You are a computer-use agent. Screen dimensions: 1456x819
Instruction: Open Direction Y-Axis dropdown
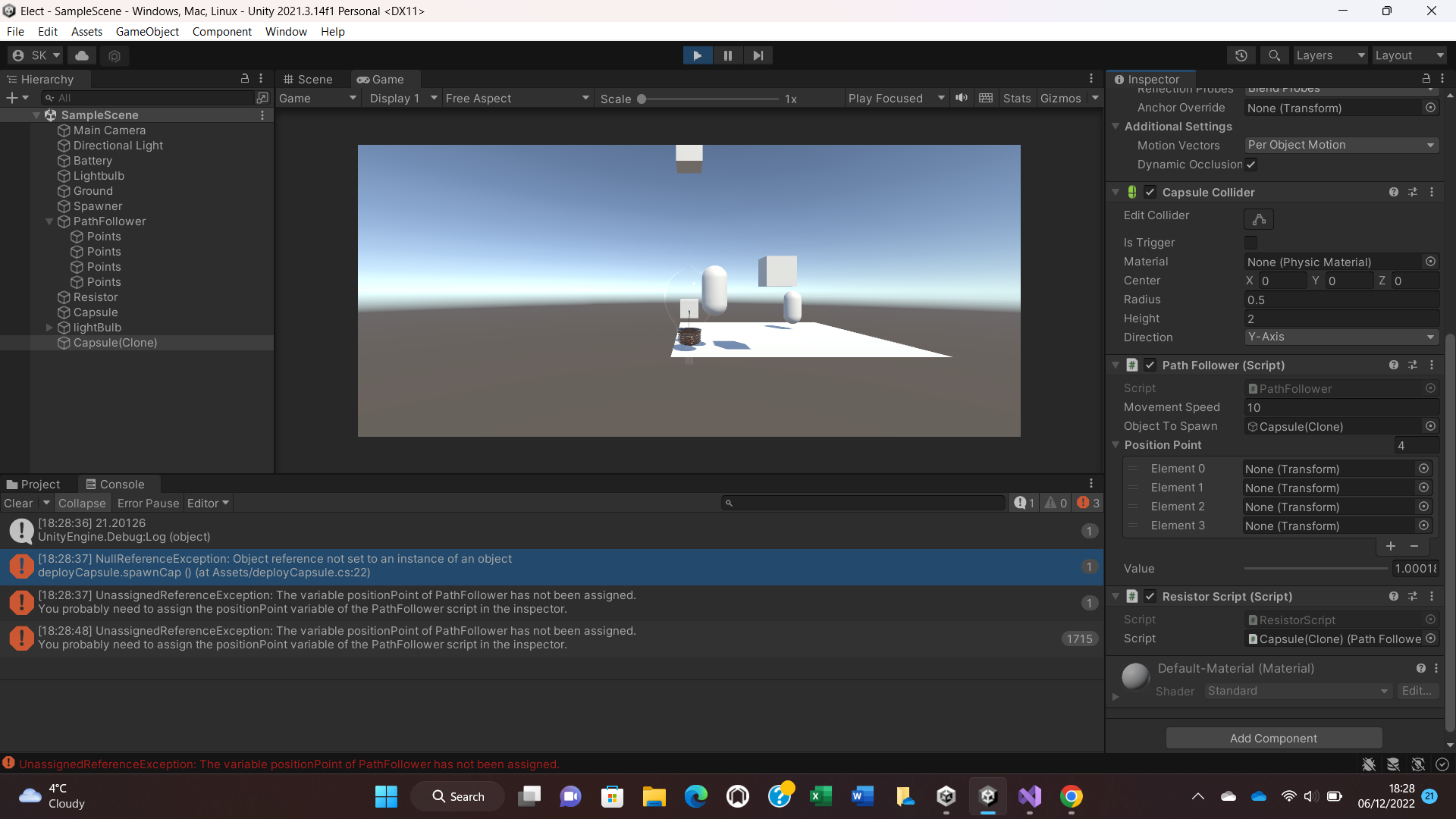tap(1341, 337)
